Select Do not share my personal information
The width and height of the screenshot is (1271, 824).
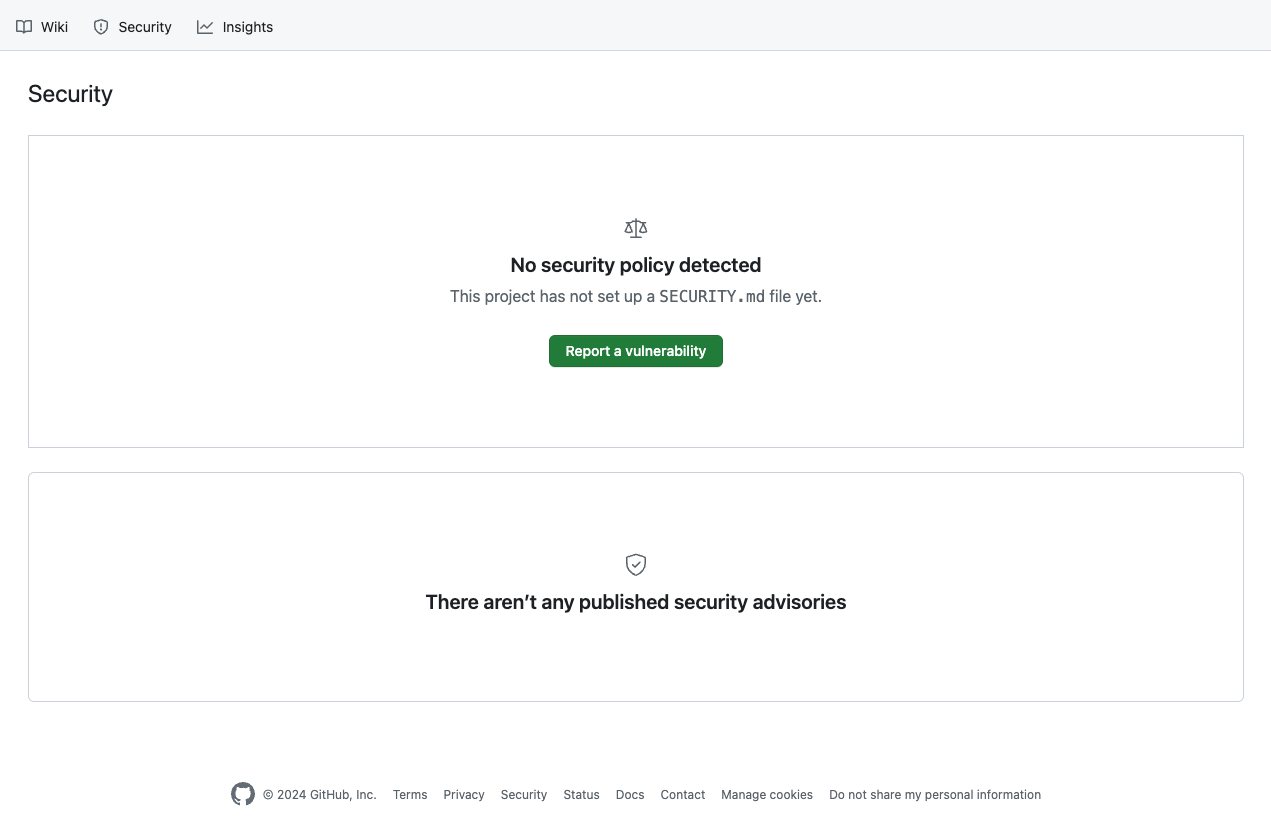pos(935,795)
